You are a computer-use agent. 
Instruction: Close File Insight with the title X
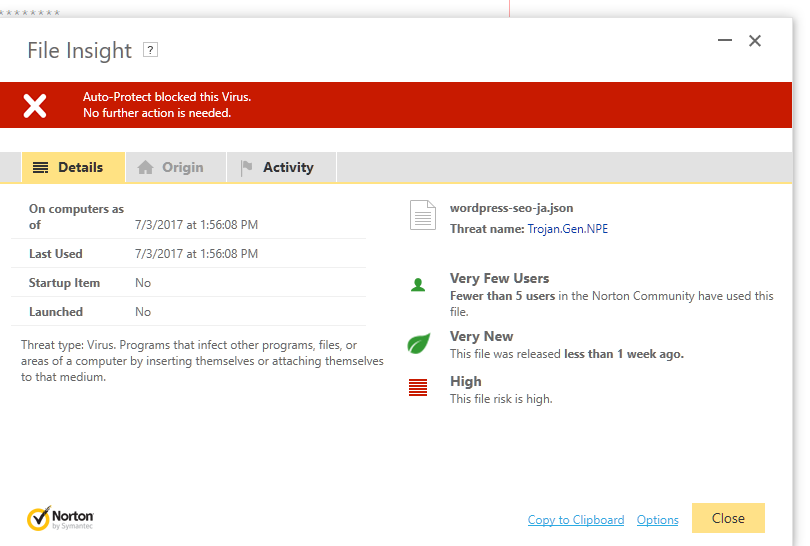pos(755,40)
